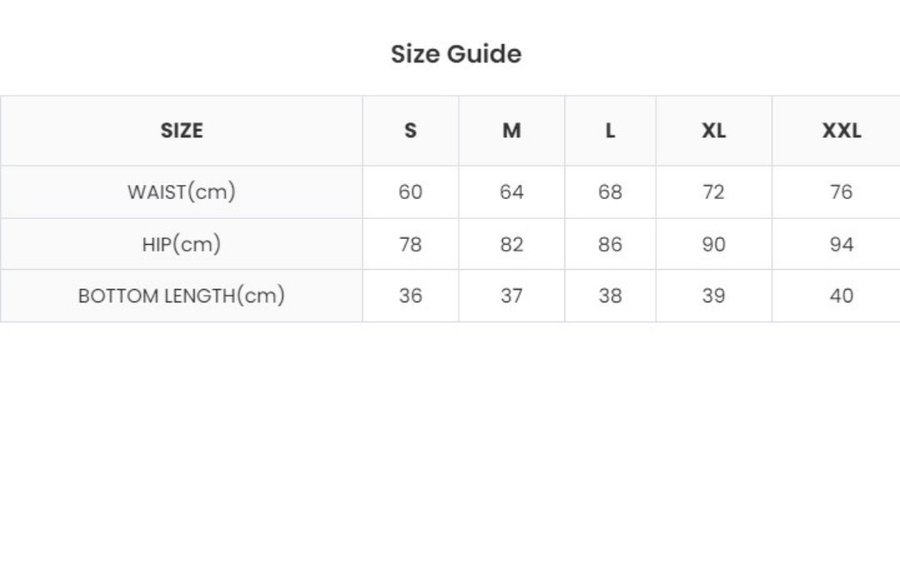This screenshot has width=900, height=563.
Task: Select the BOTTOM LENGTH(cm) row label
Action: pyautogui.click(x=181, y=296)
